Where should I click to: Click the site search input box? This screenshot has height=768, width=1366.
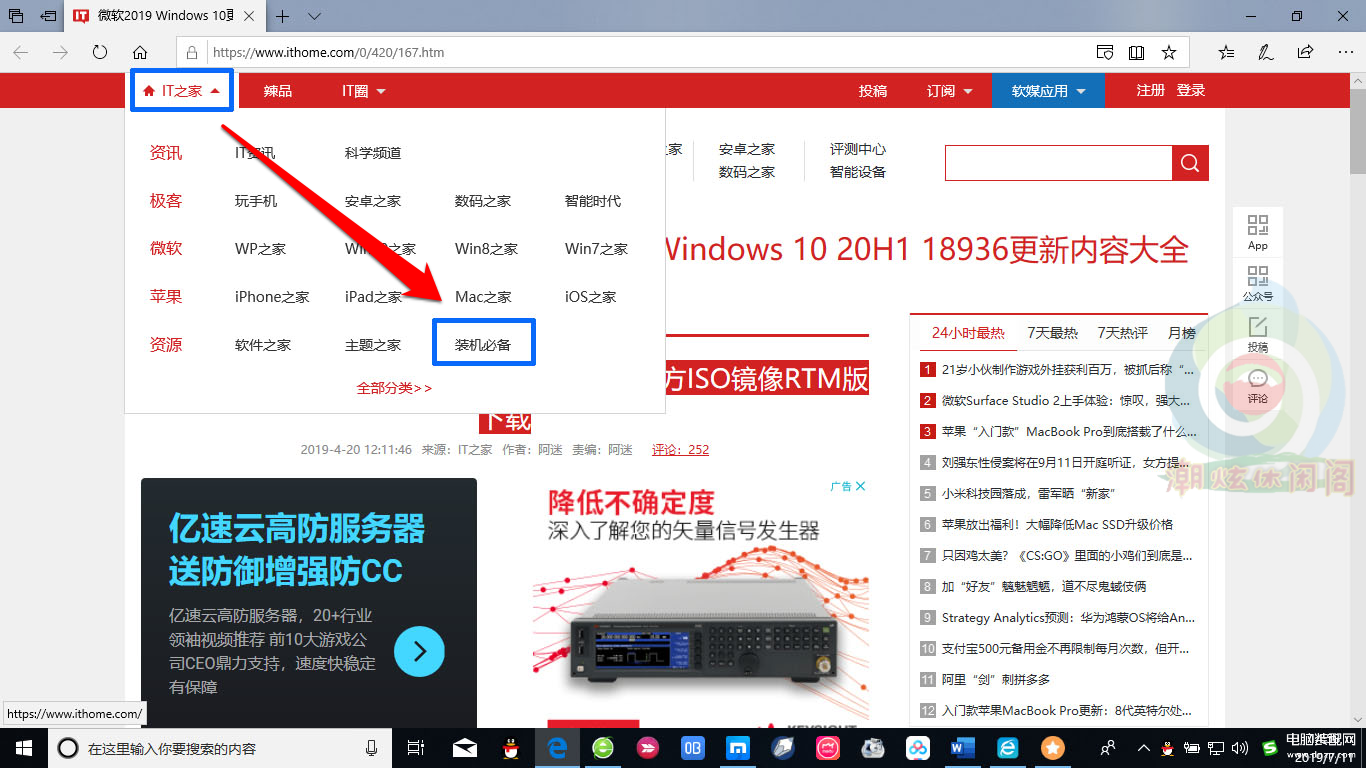(x=1058, y=163)
